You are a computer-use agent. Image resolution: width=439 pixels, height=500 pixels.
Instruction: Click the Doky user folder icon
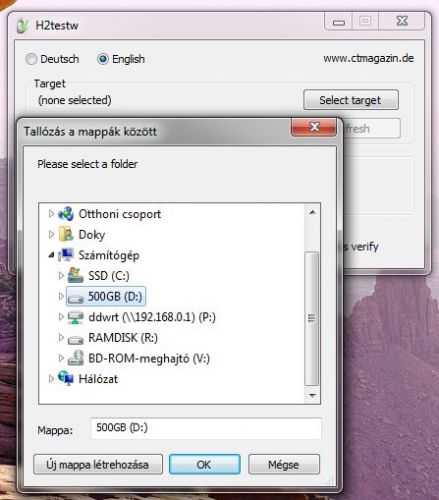66,234
